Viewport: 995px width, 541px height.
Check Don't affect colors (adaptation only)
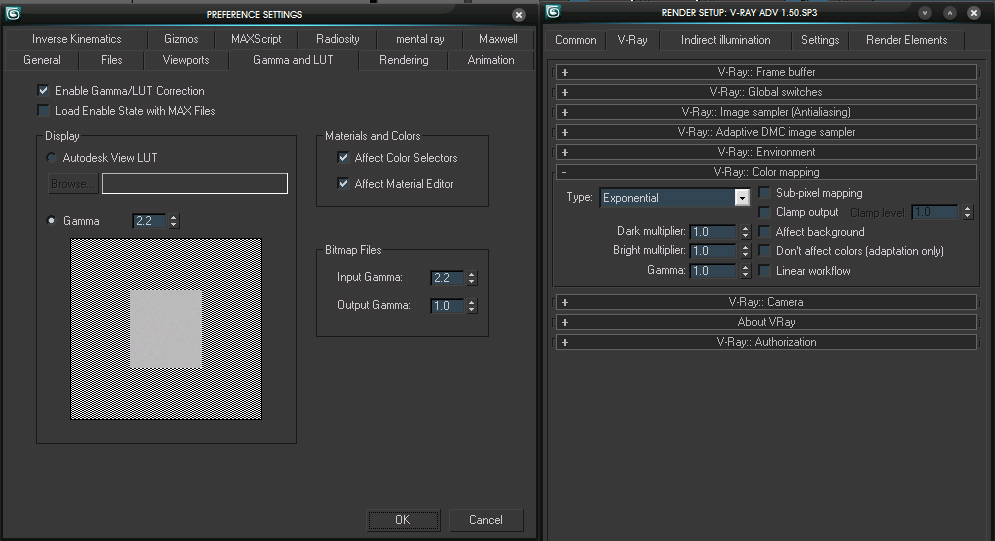[x=765, y=251]
